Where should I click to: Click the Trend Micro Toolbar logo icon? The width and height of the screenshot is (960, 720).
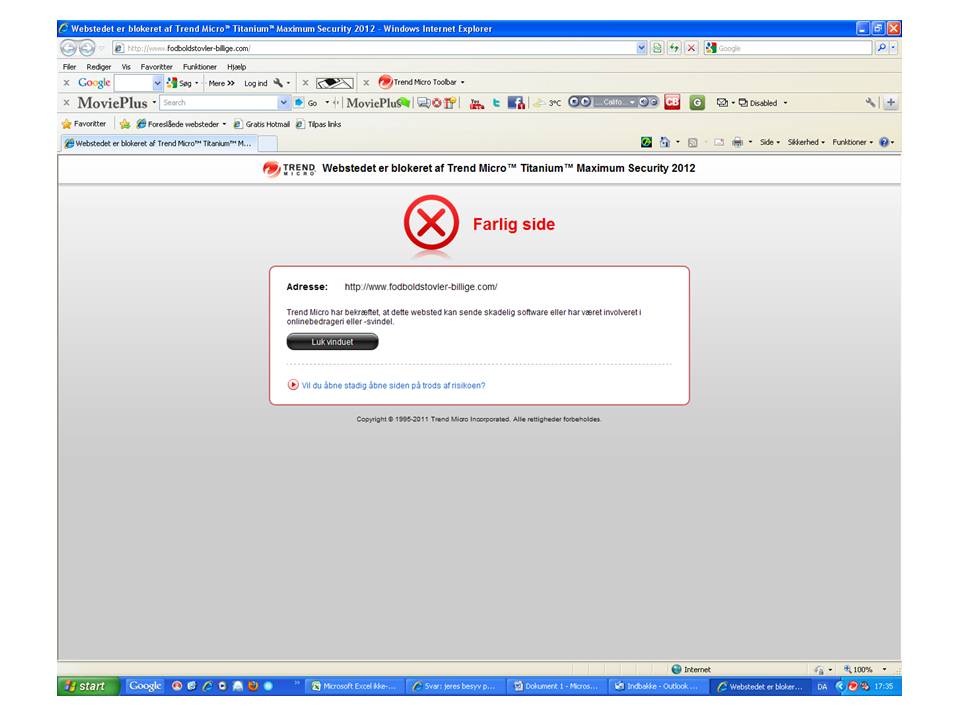(385, 82)
